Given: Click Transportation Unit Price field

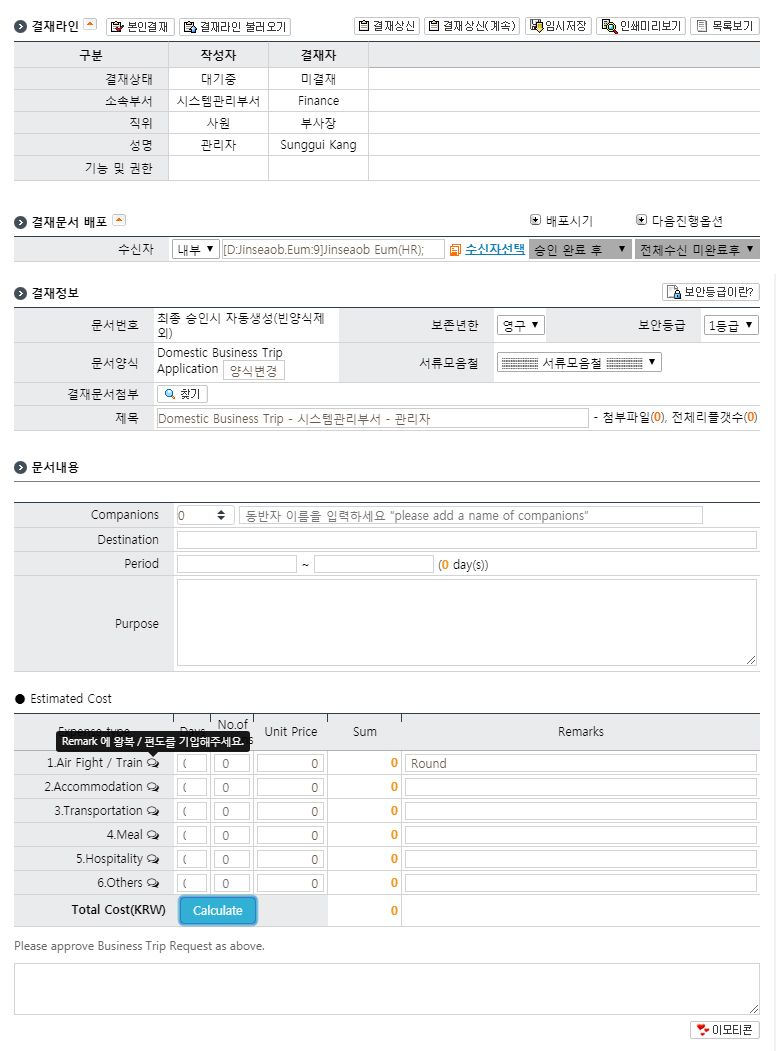Looking at the screenshot, I should tap(290, 812).
